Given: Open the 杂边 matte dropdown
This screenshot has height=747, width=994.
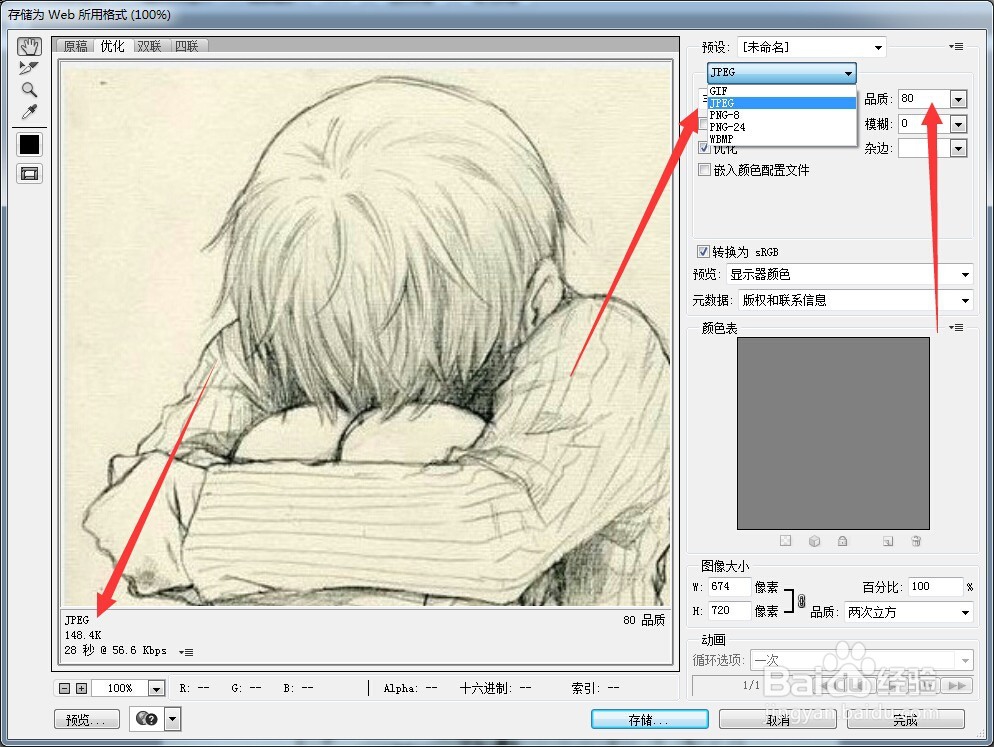Looking at the screenshot, I should point(958,148).
